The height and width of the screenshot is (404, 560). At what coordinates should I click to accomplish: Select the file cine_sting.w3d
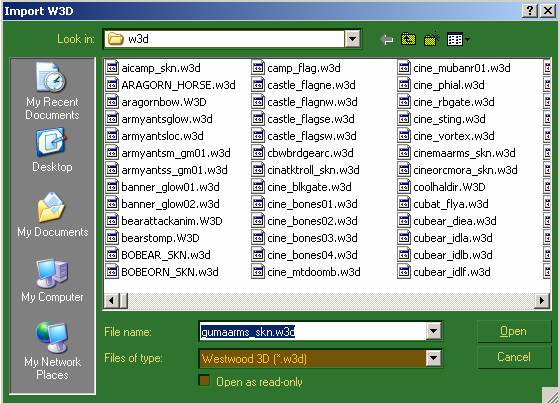[442, 119]
